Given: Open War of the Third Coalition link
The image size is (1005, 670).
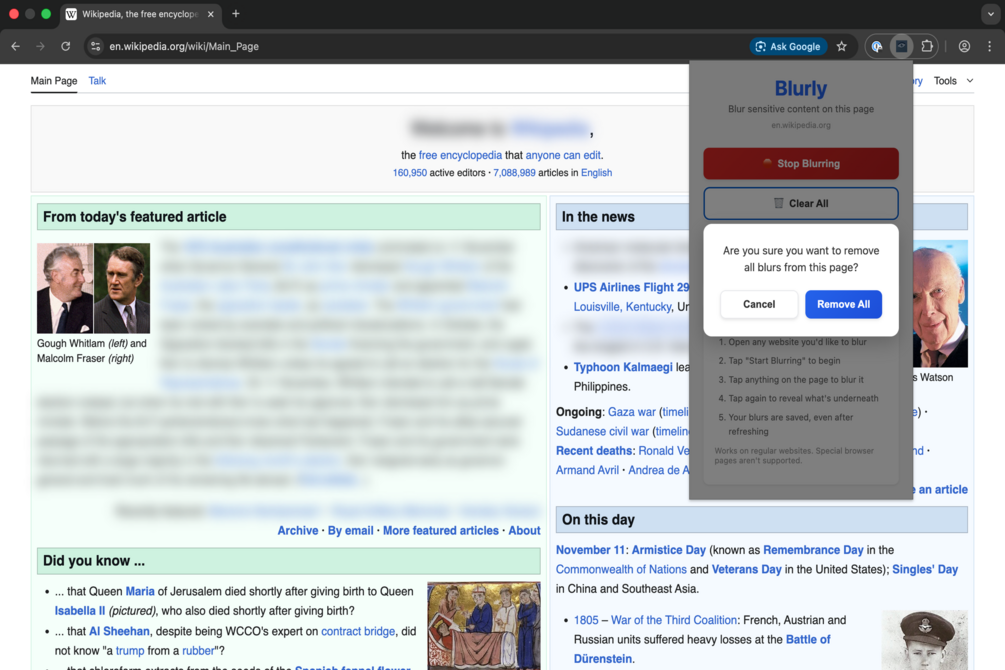Looking at the screenshot, I should [674, 620].
